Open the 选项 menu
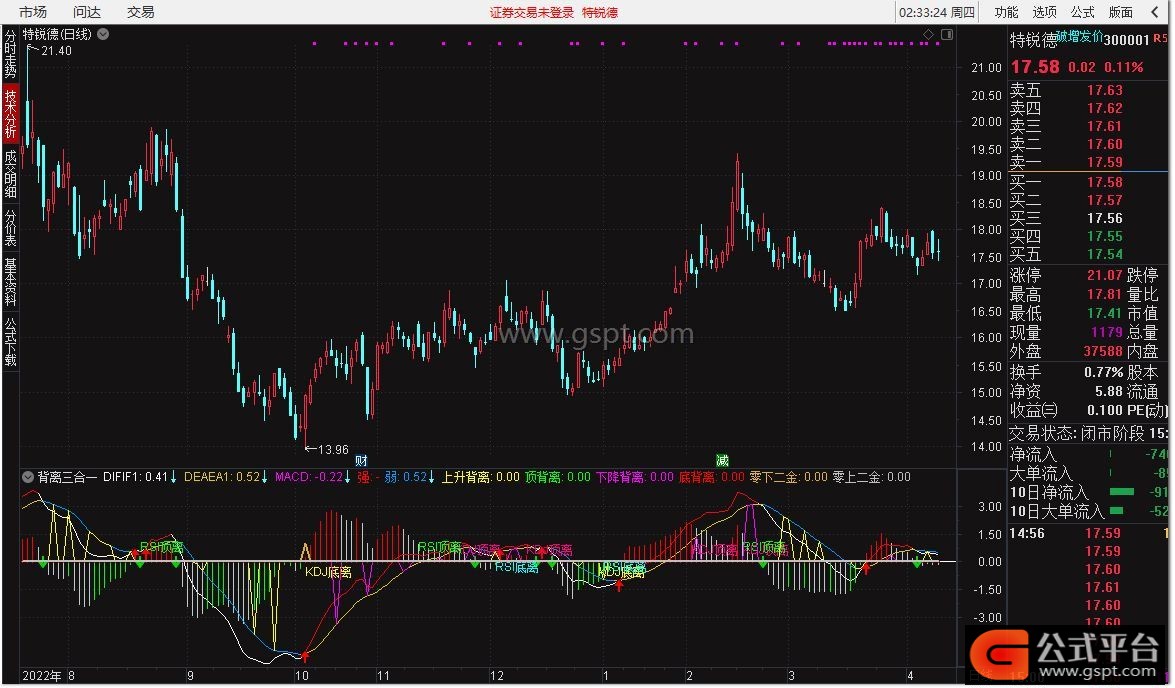1175x688 pixels. click(1045, 12)
